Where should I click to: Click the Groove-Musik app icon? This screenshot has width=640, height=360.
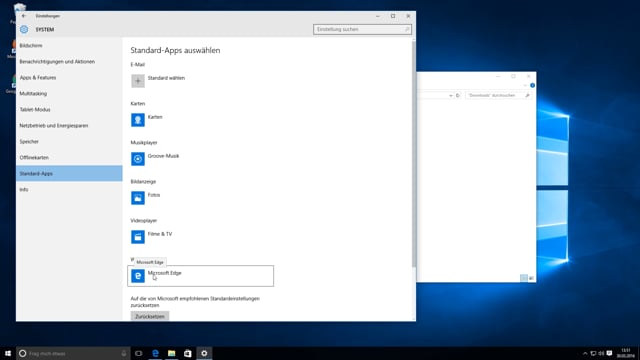click(x=138, y=159)
